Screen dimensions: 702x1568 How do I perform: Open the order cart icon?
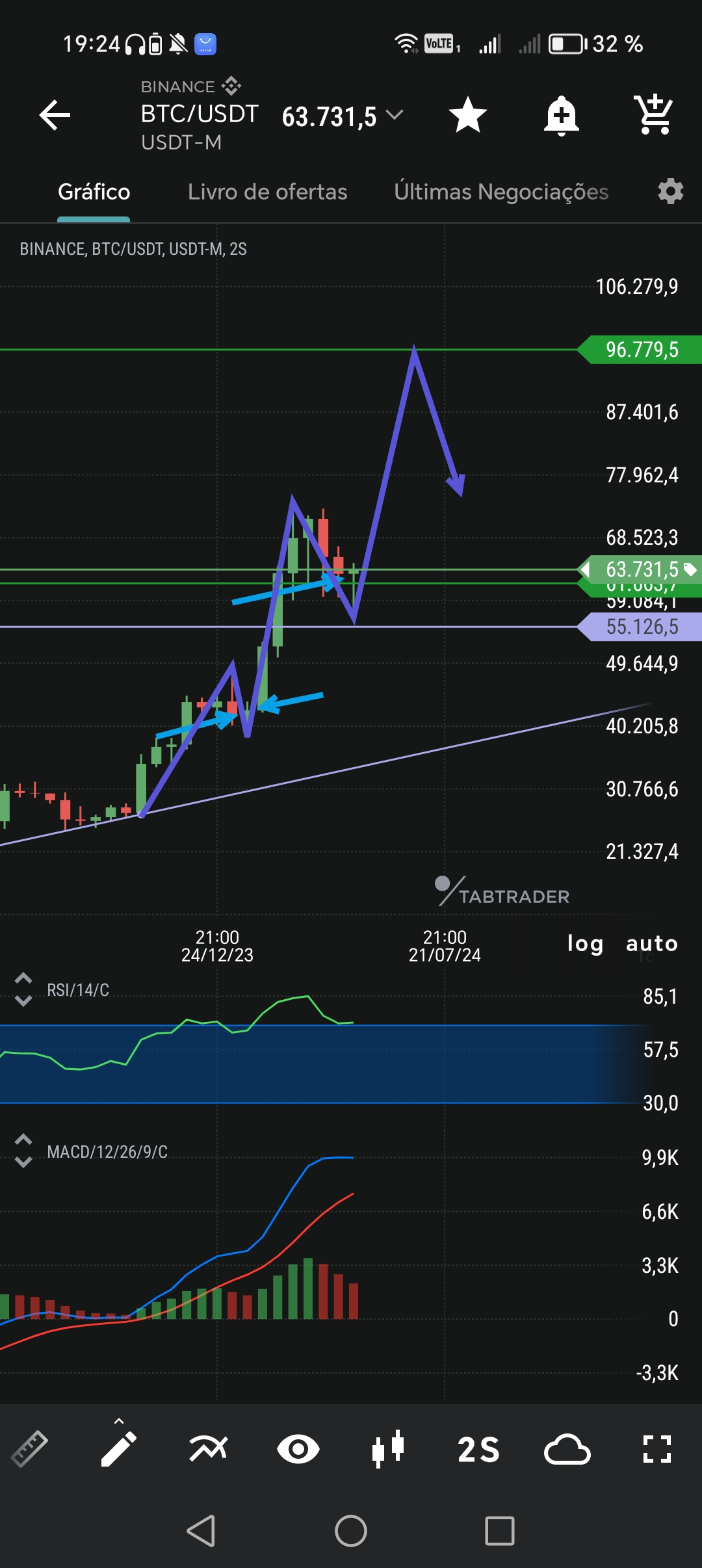653,114
